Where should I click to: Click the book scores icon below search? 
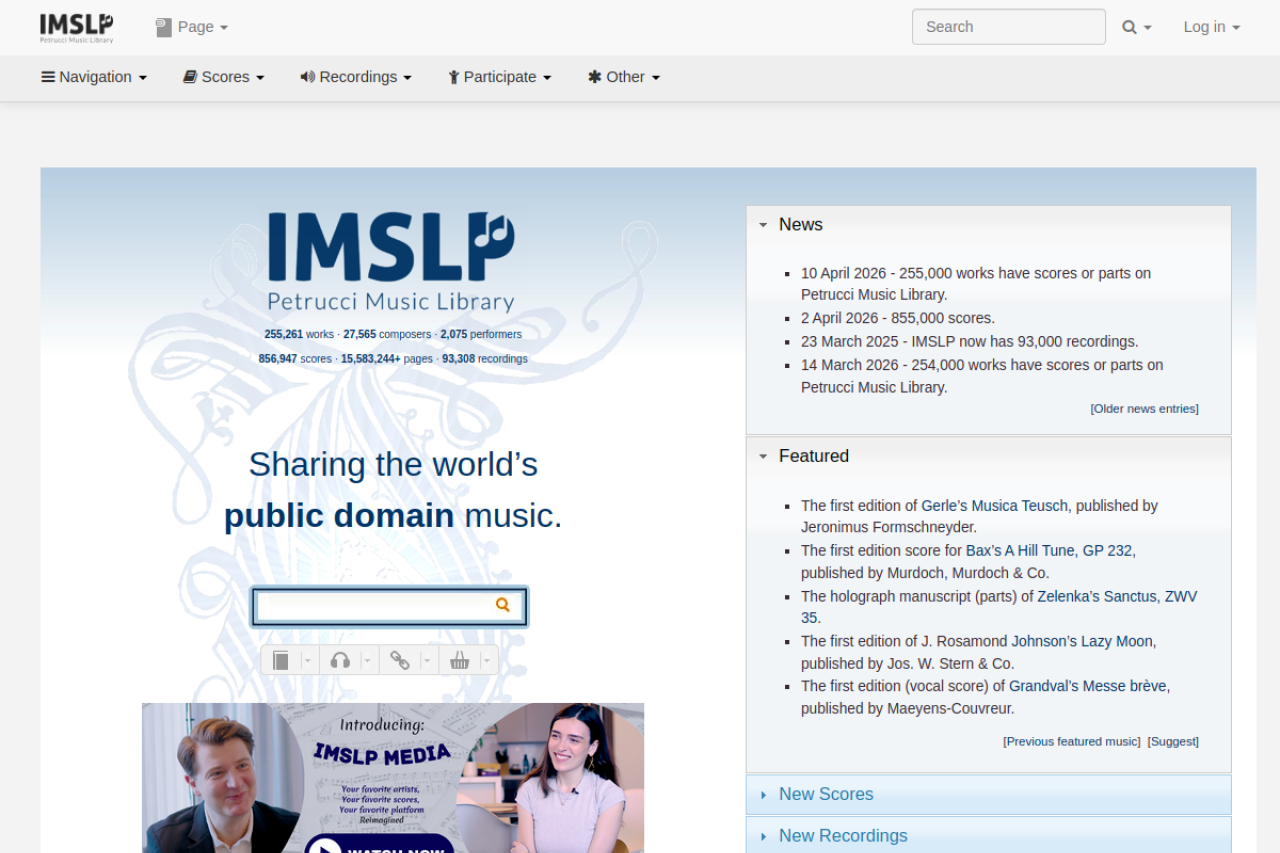coord(281,660)
